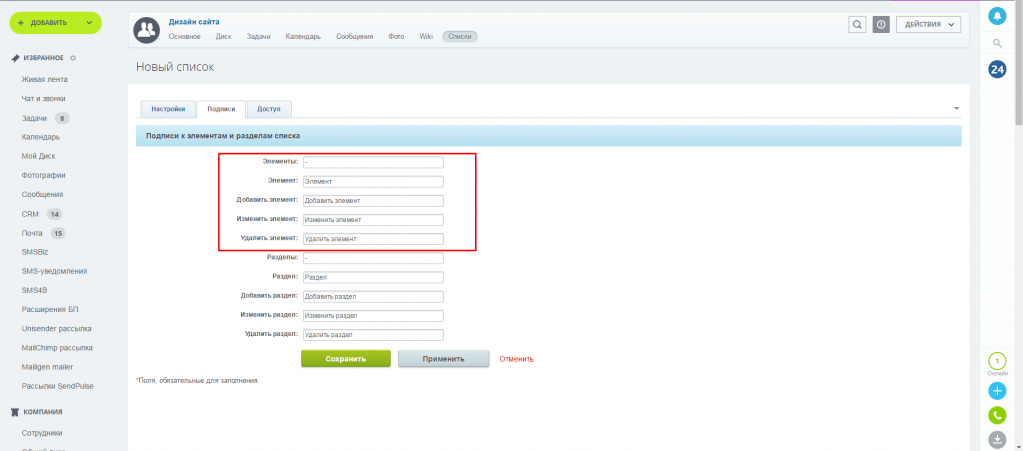The height and width of the screenshot is (451, 1023).
Task: Click the Компания section icon
Action: coord(15,412)
